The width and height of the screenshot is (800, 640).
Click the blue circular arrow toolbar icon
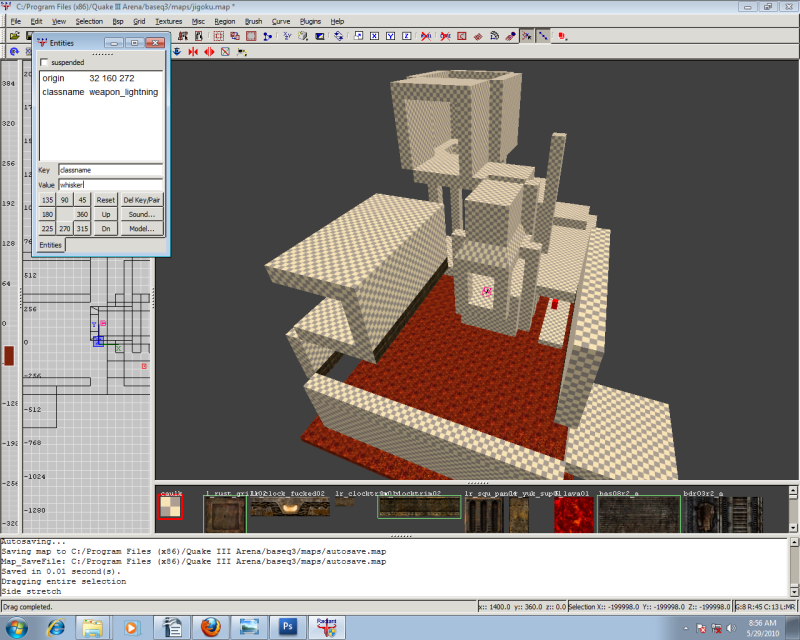coord(14,52)
